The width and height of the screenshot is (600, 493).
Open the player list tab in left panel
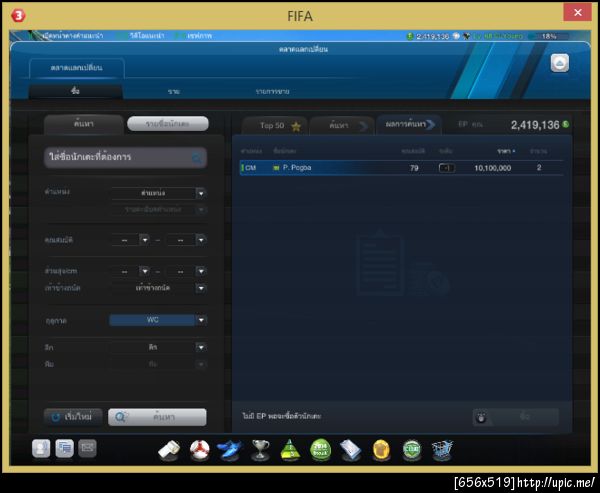[168, 124]
